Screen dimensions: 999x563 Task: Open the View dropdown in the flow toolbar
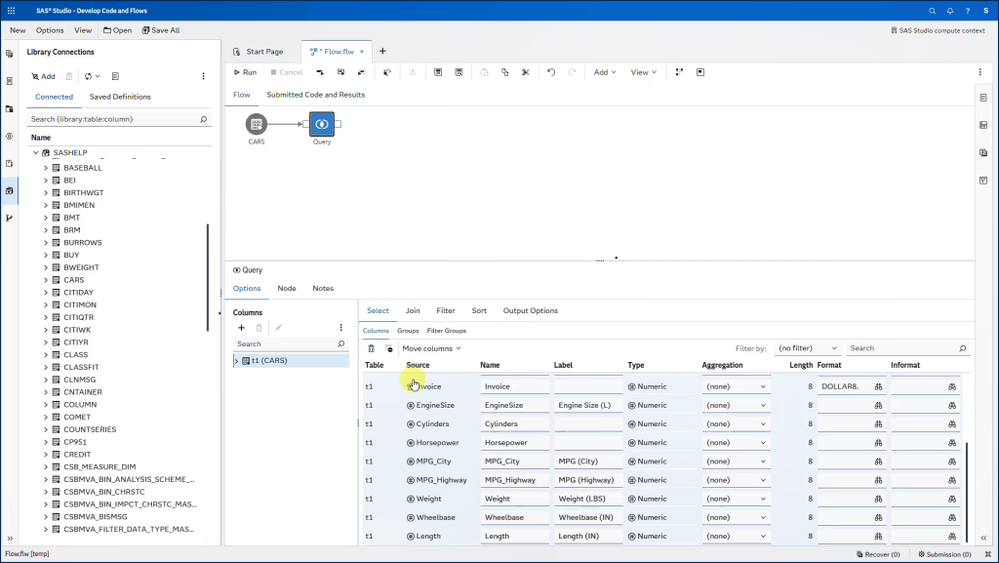(643, 73)
